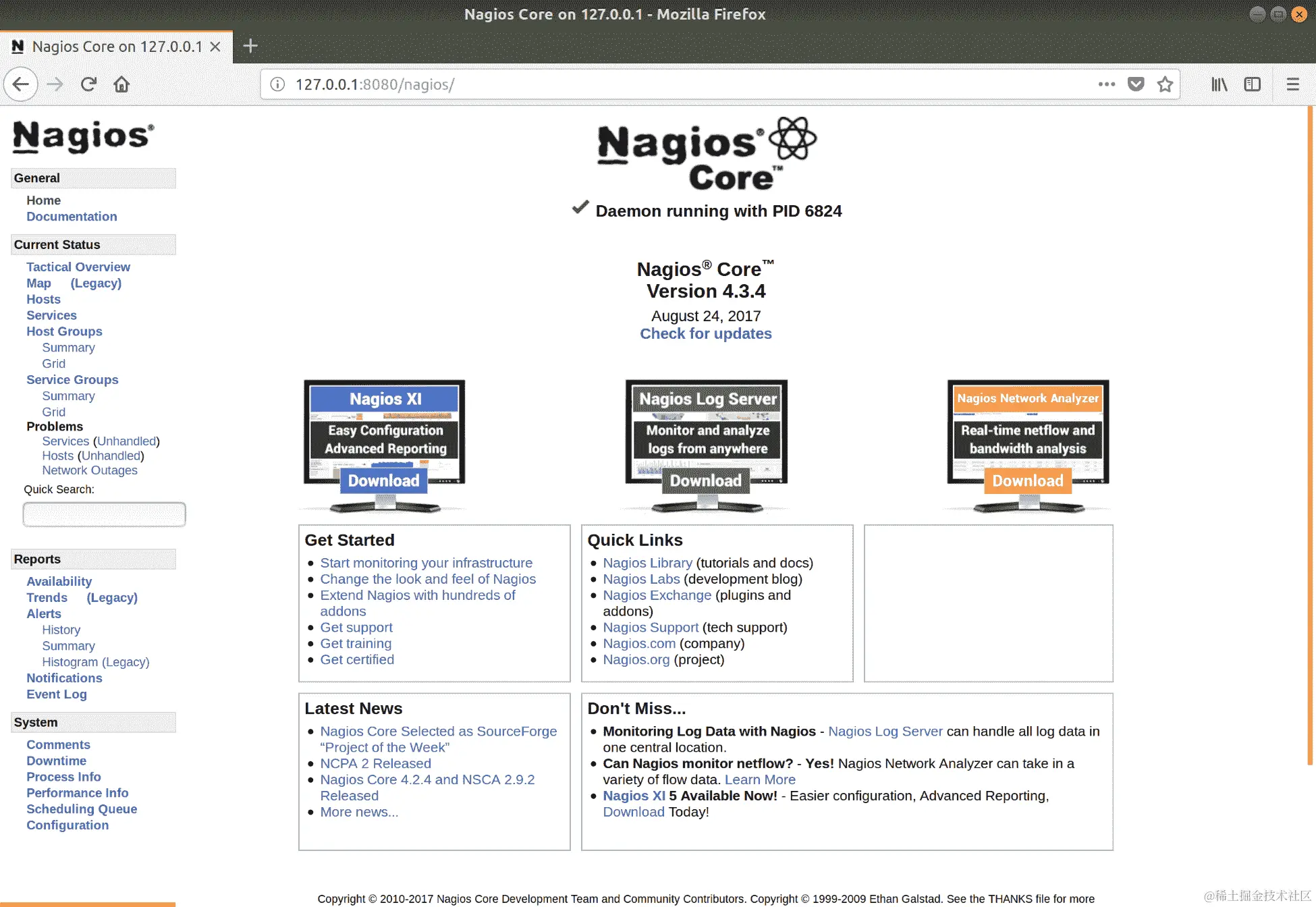
Task: Reload the Nagios page
Action: [x=88, y=84]
